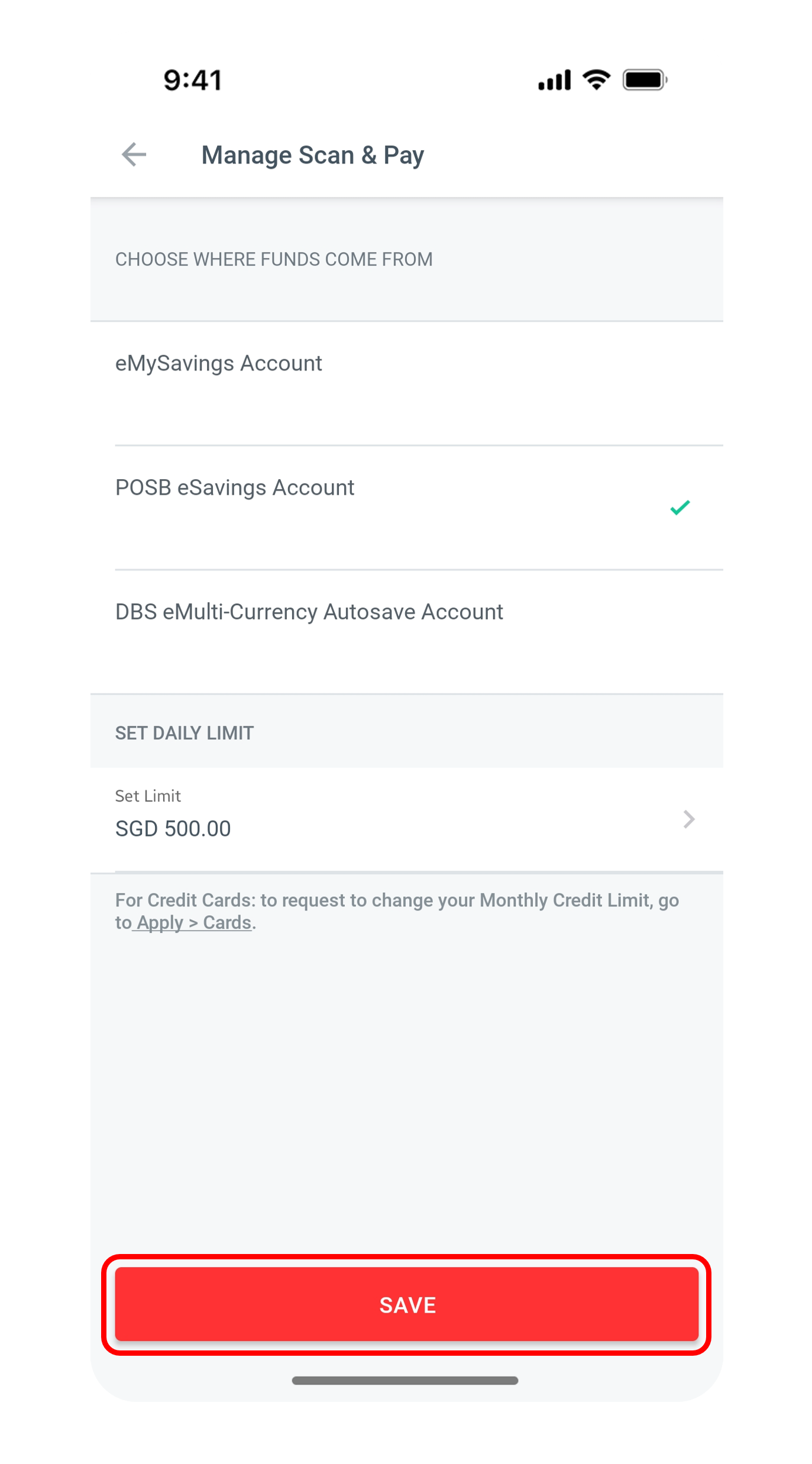Tap the cellular signal bars icon
This screenshot has width=812, height=1464.
pyautogui.click(x=554, y=80)
